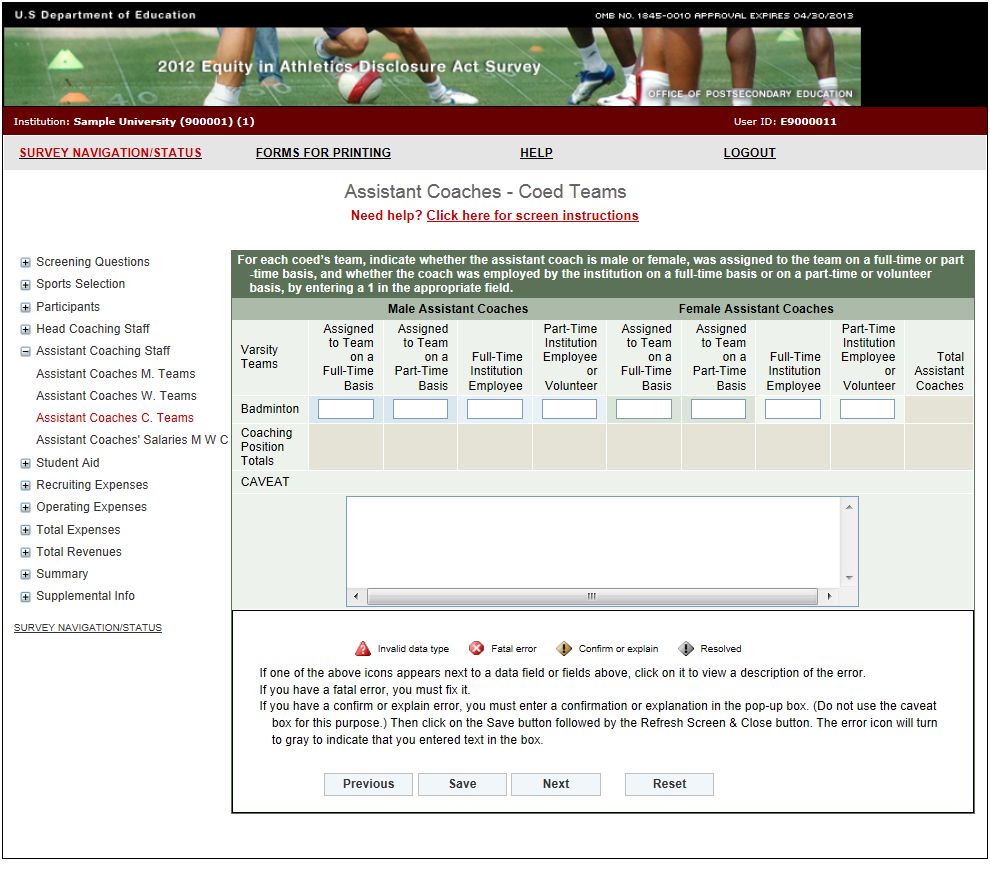Expand the Recruiting Expenses node
Image resolution: width=990 pixels, height=876 pixels.
pos(25,485)
